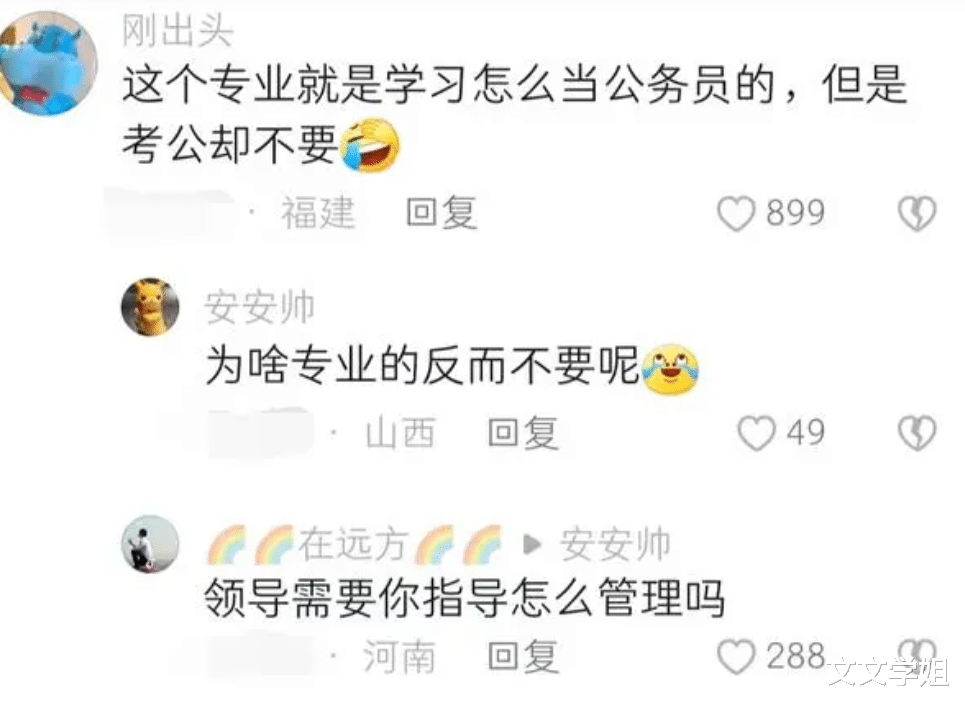Open username 刚出头 profile
This screenshot has width=965, height=707.
pyautogui.click(x=177, y=30)
